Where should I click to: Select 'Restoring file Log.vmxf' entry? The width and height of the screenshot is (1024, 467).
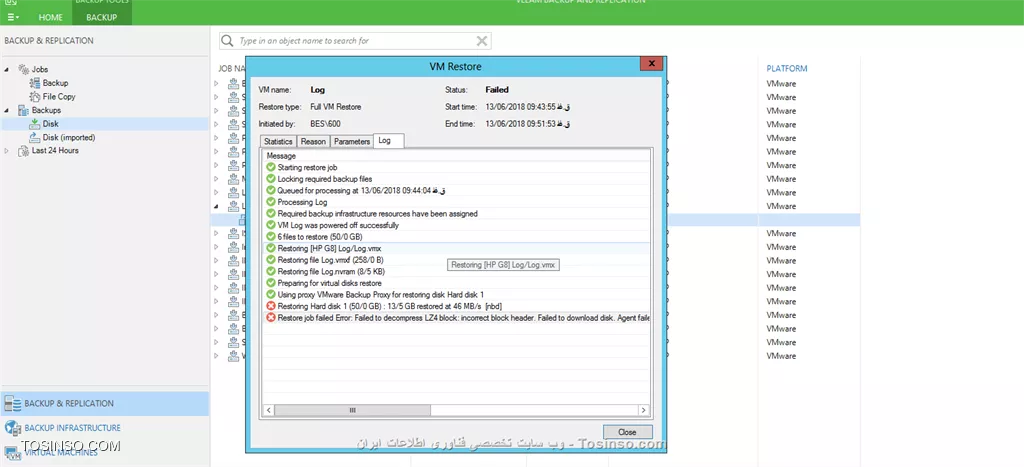[x=330, y=260]
